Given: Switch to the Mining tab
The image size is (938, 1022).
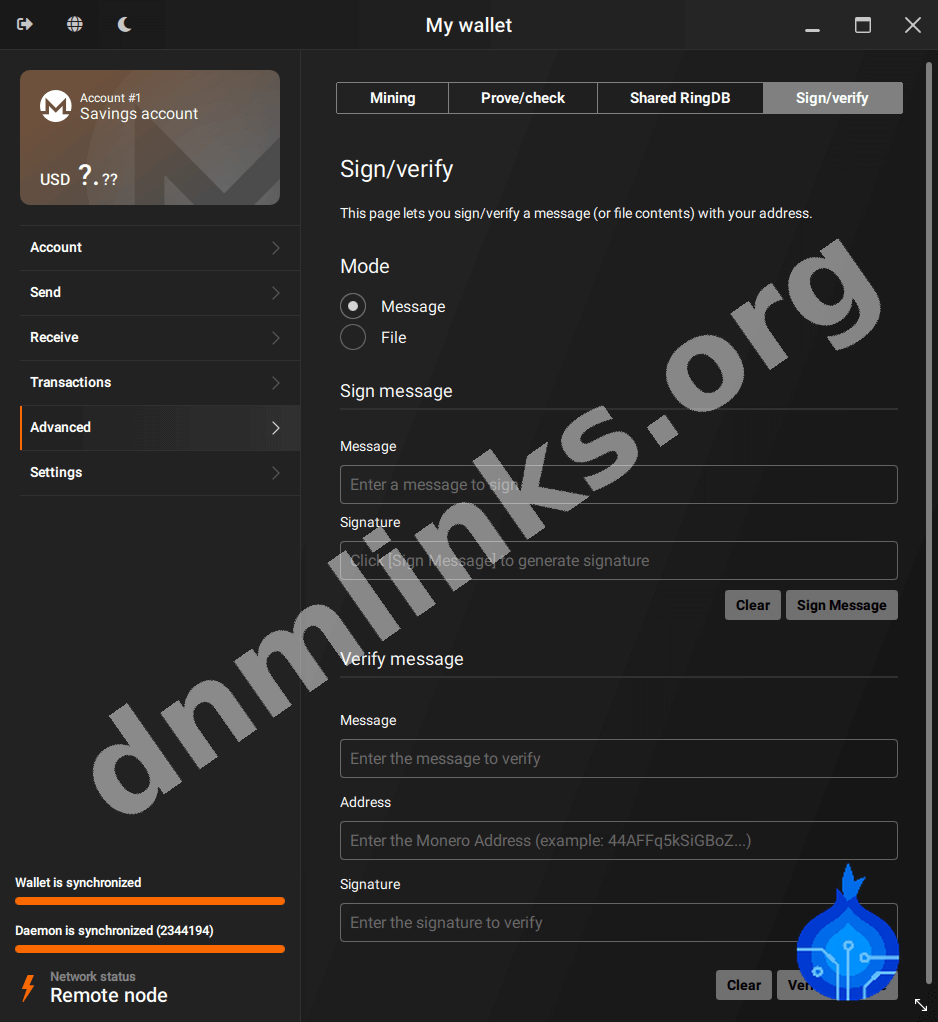Looking at the screenshot, I should click(392, 98).
